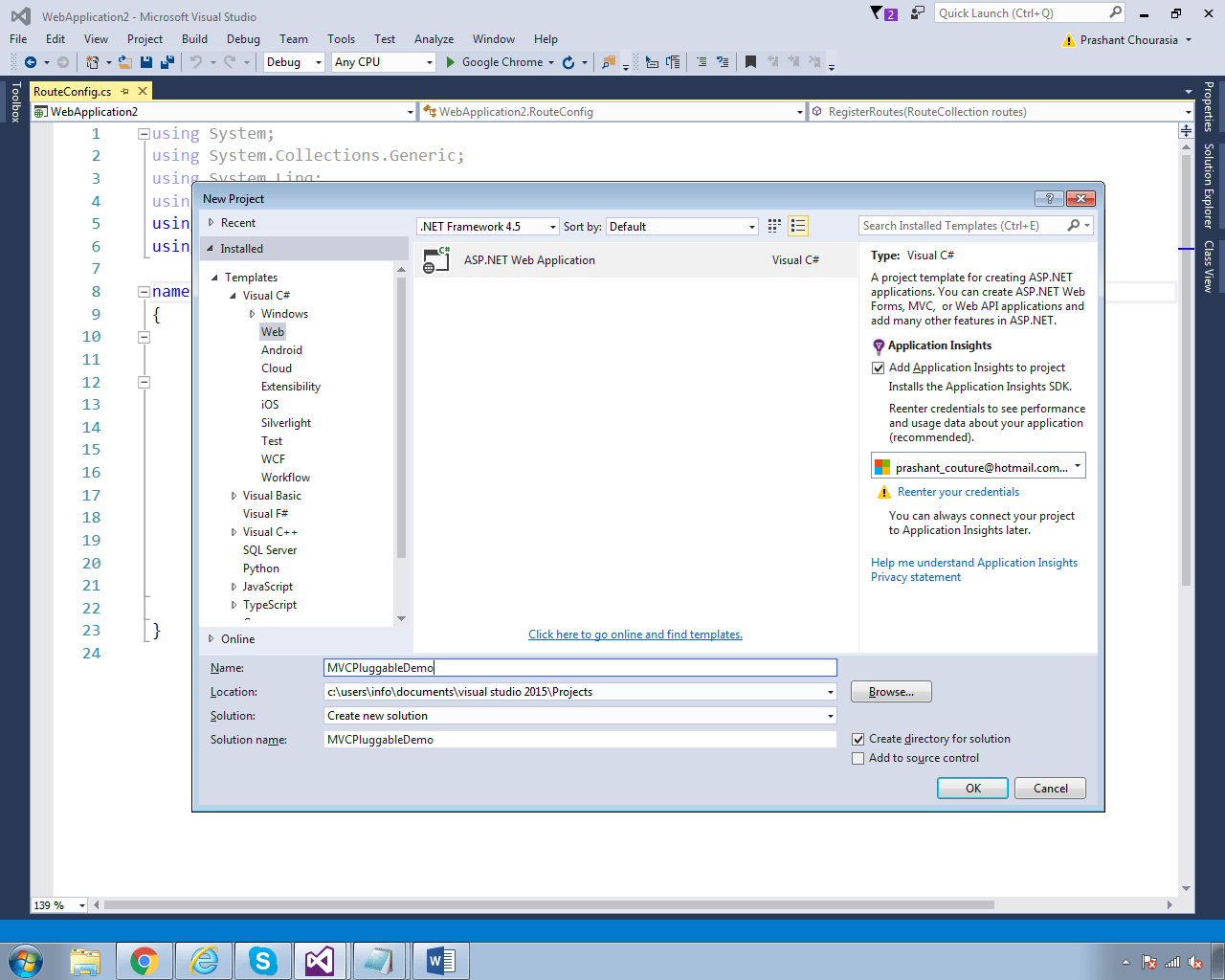Click the Save single-disk toolbar icon
This screenshot has height=980, width=1225.
point(146,62)
